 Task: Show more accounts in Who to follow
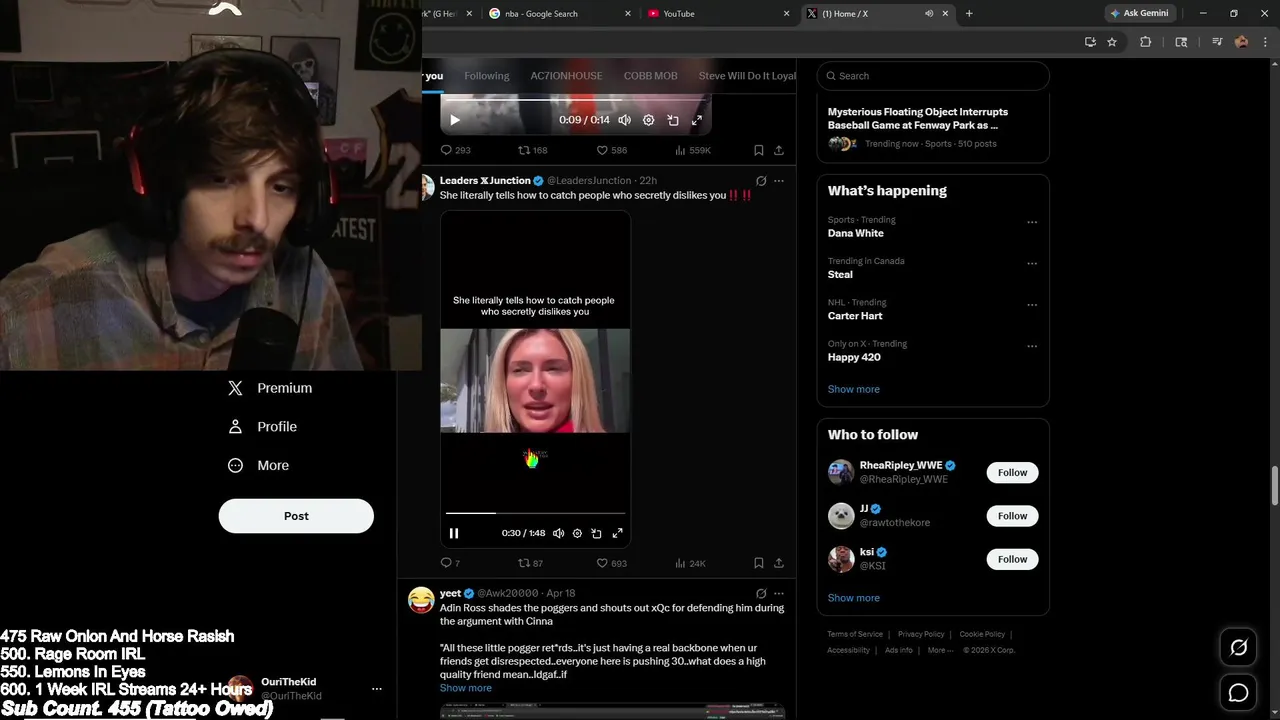point(854,598)
